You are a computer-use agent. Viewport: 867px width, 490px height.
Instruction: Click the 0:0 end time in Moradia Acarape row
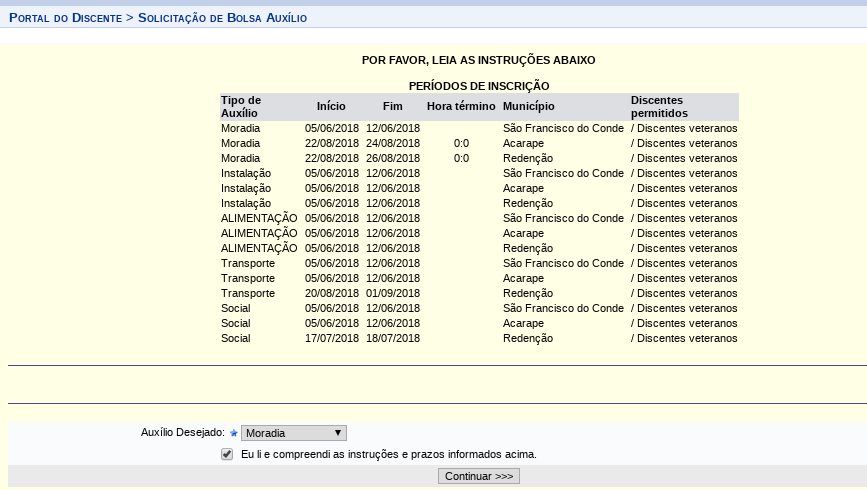click(x=461, y=143)
